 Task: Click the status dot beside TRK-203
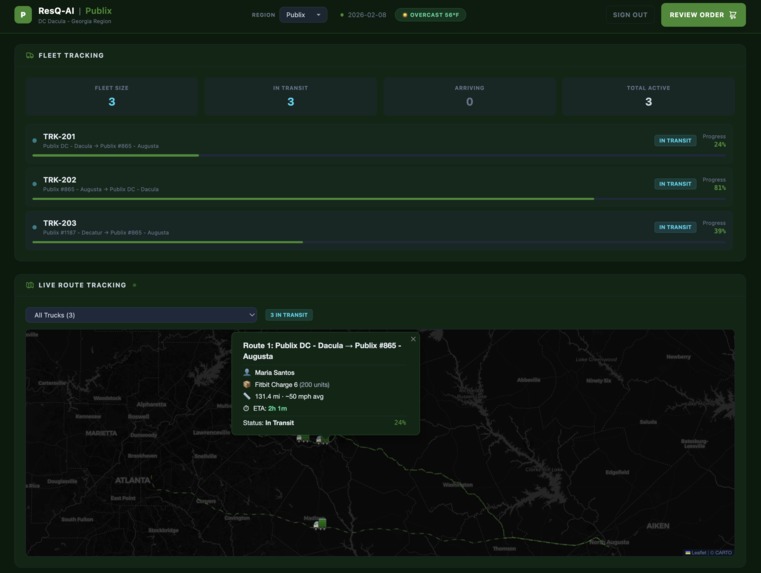(x=34, y=227)
